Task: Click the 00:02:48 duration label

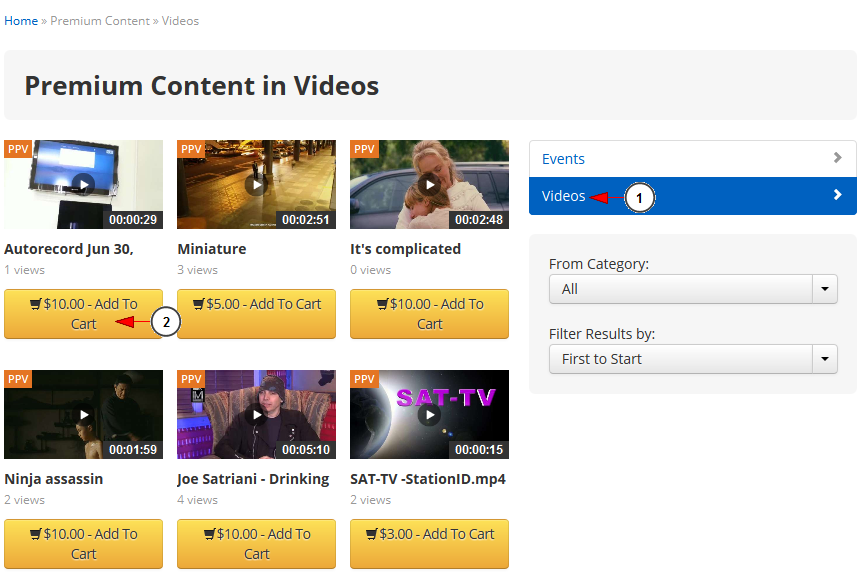Action: pyautogui.click(x=479, y=220)
